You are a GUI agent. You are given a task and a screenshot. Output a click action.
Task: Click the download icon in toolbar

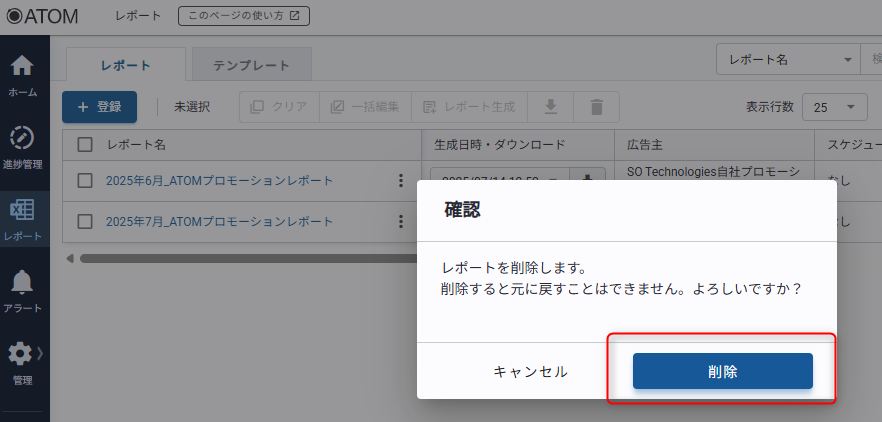(549, 107)
